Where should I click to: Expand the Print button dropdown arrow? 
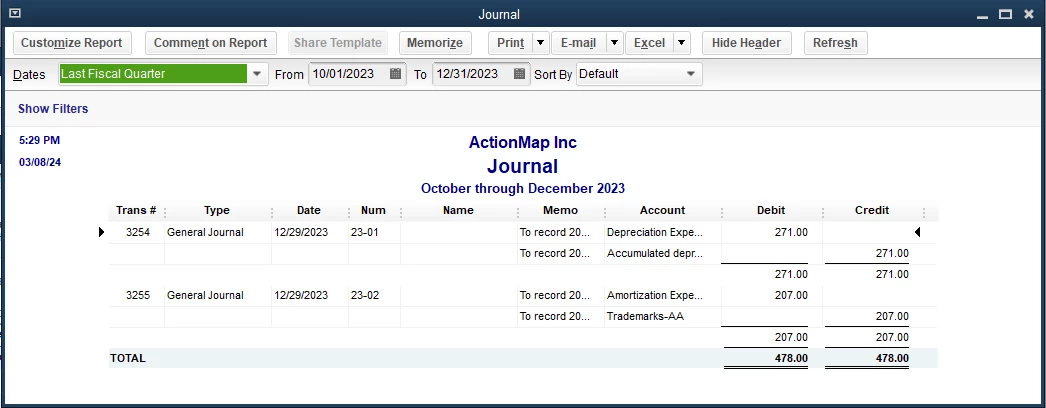pos(540,43)
